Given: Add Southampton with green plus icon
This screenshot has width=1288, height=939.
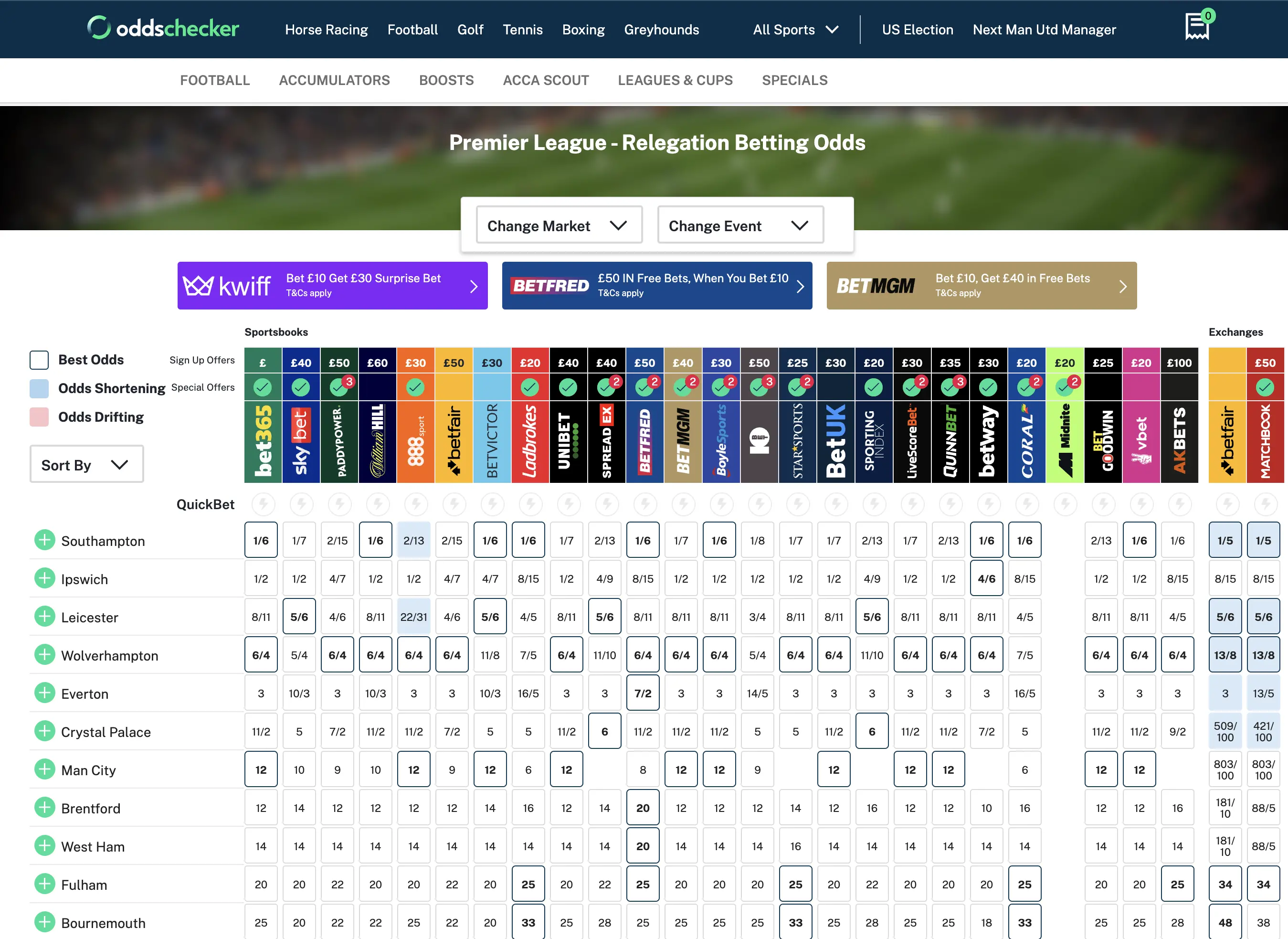Looking at the screenshot, I should pos(45,540).
